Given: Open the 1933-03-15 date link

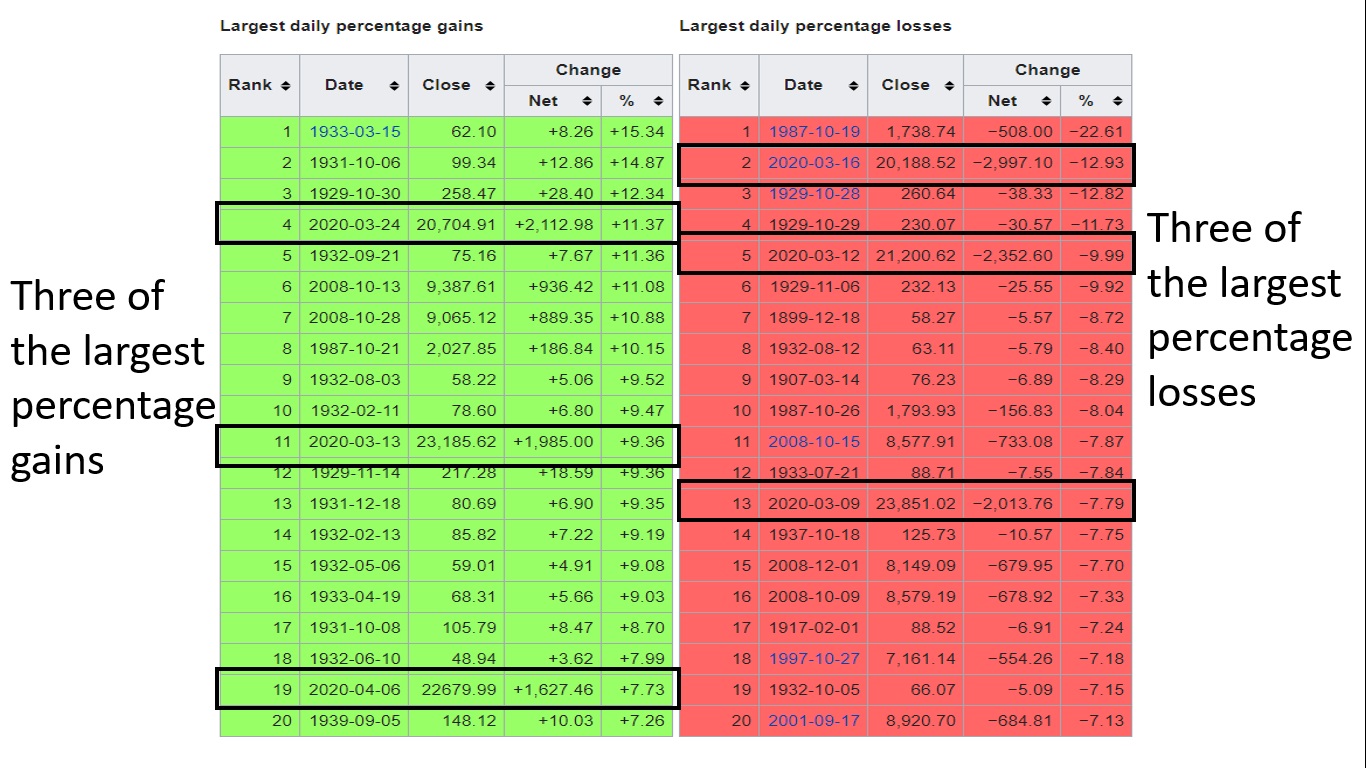Looking at the screenshot, I should [x=354, y=132].
